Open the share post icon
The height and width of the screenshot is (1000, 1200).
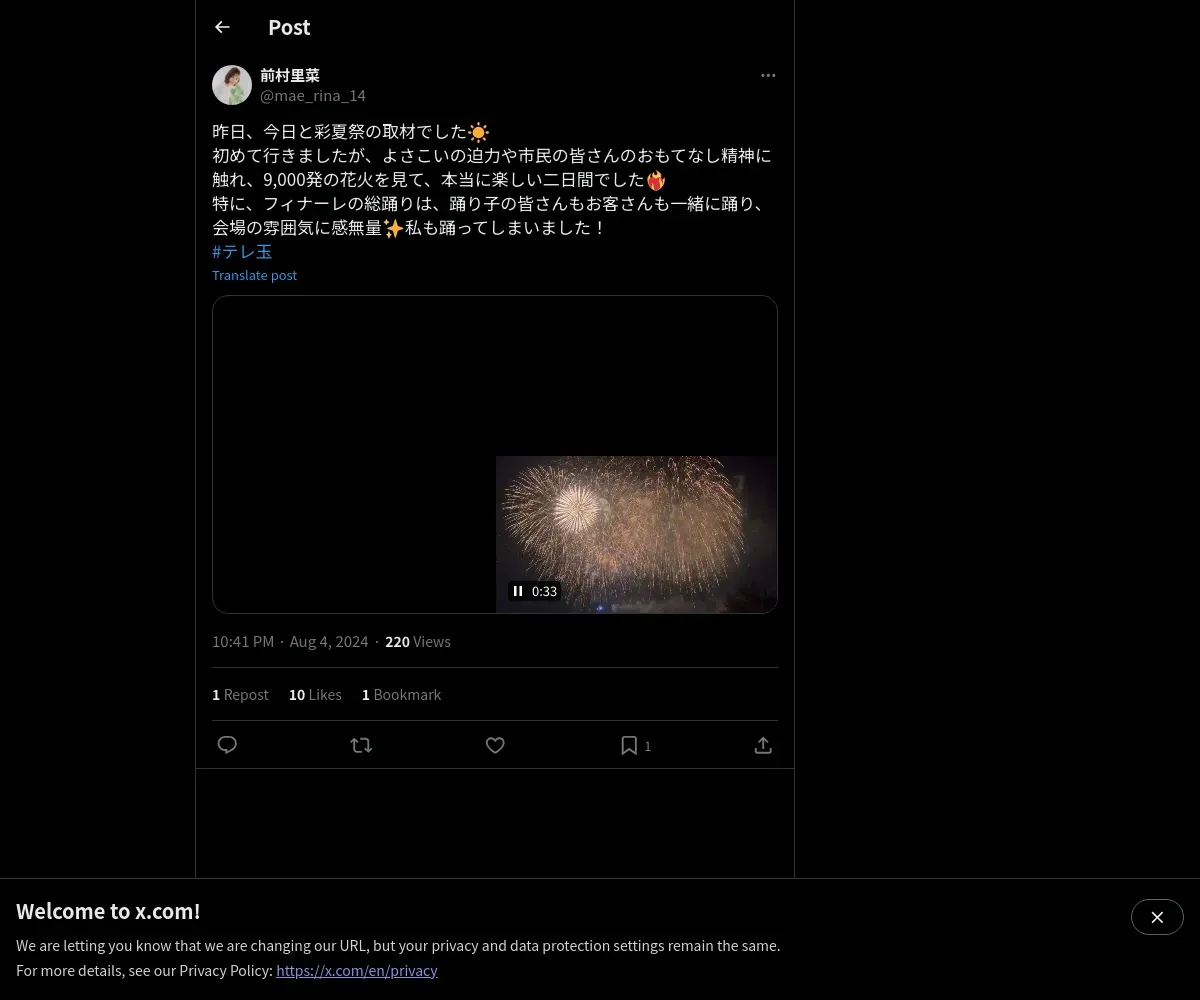(763, 745)
